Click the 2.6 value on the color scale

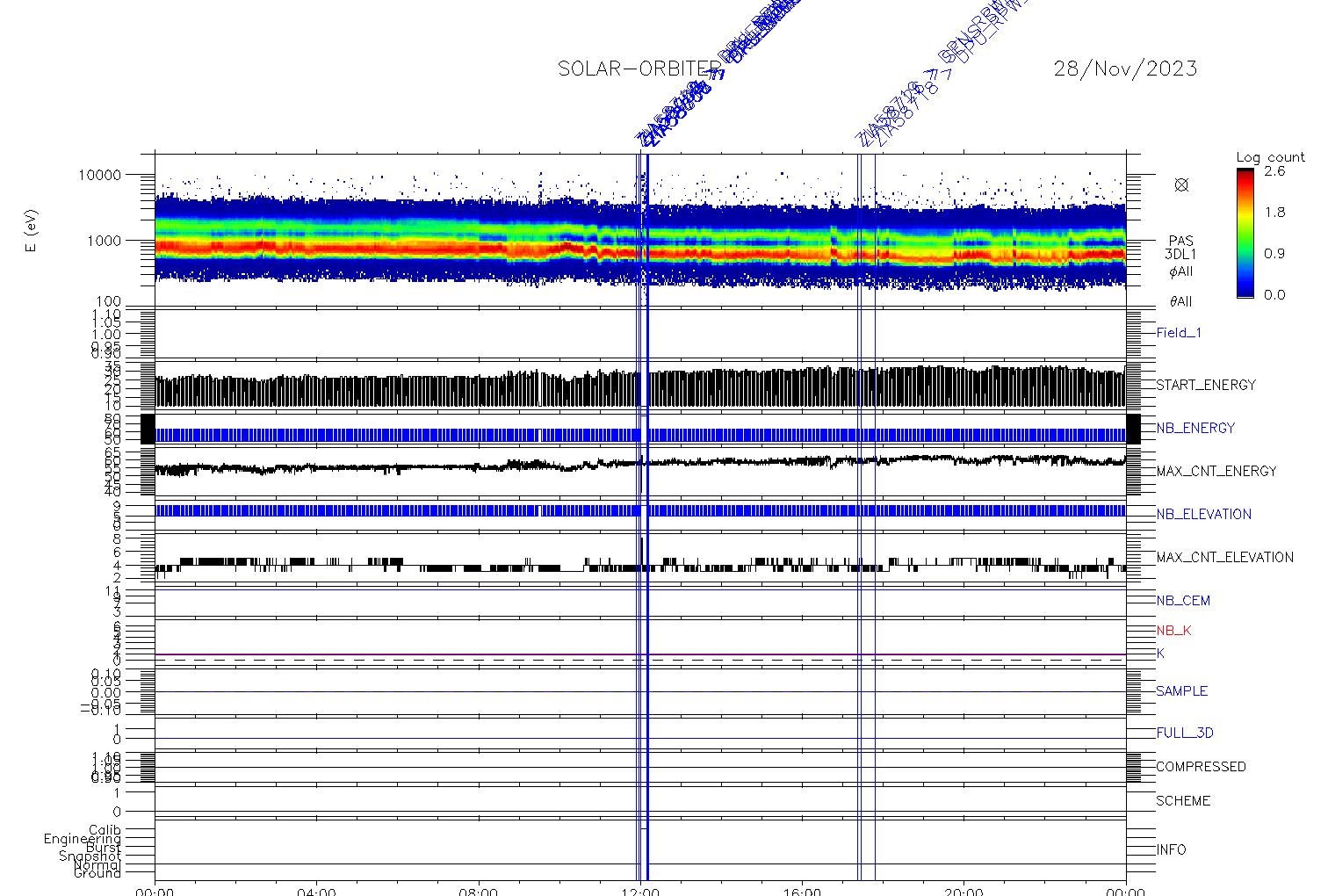click(x=1274, y=171)
